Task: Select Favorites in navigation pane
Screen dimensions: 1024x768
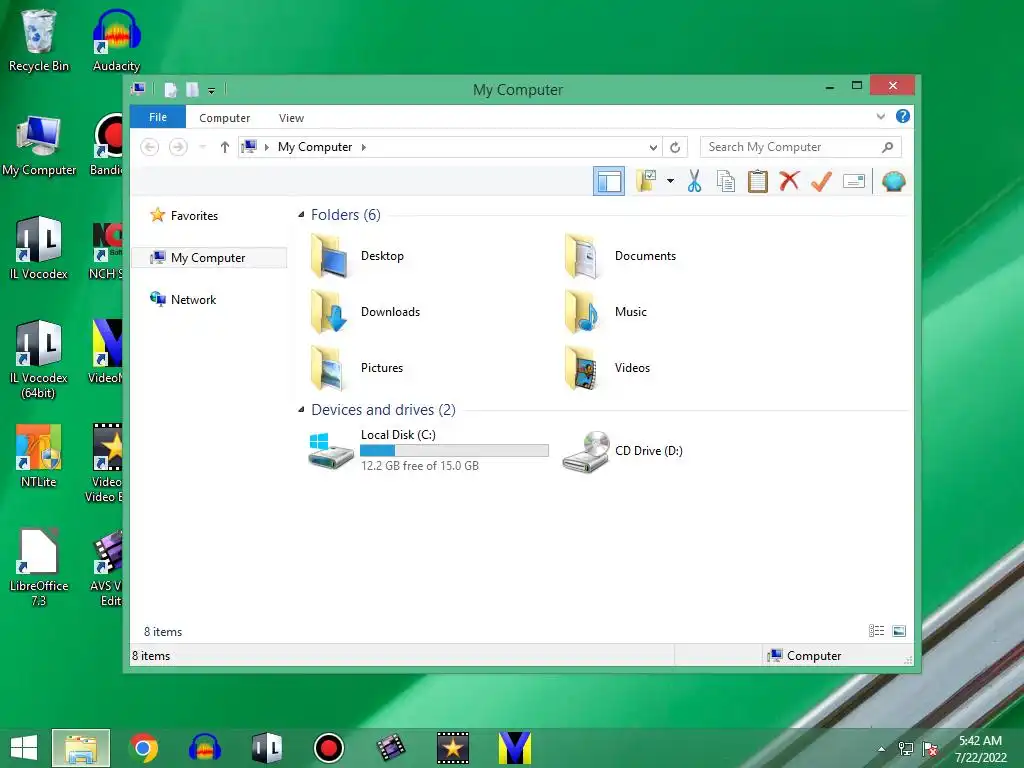Action: click(x=184, y=216)
